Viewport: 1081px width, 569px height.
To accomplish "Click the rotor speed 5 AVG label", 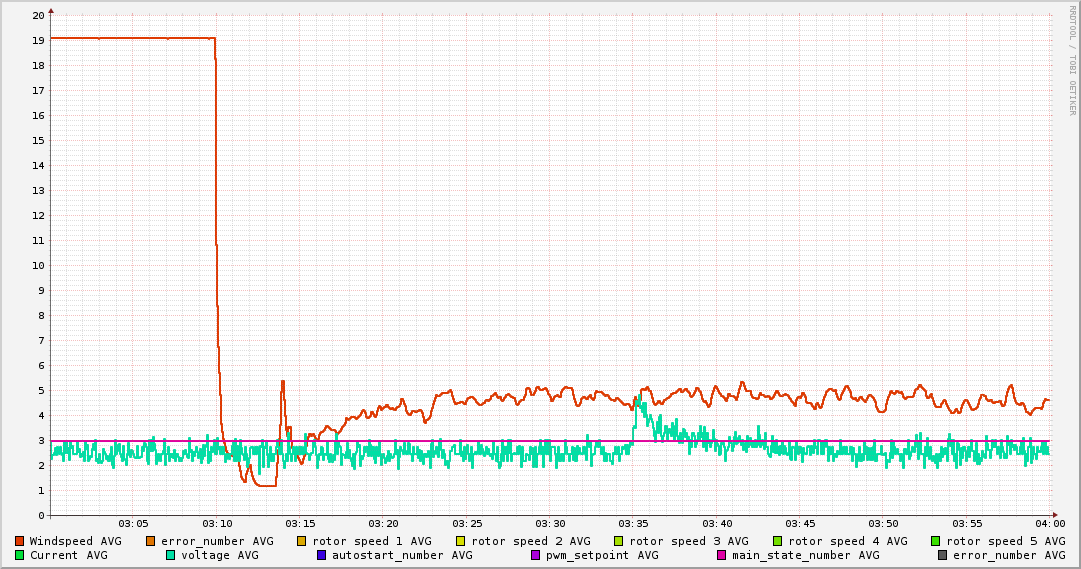I will 1006,541.
